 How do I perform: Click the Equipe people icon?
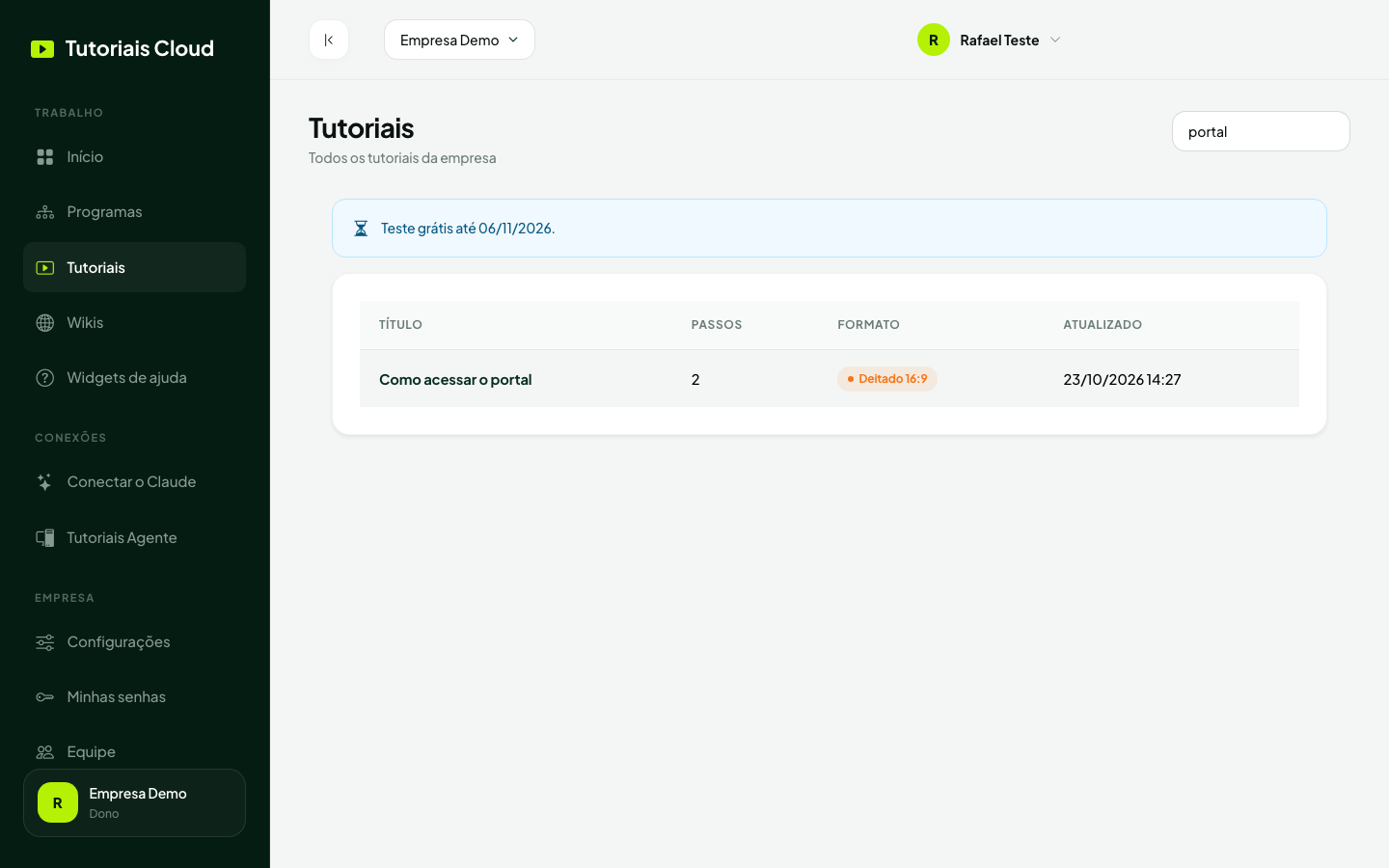(x=45, y=752)
